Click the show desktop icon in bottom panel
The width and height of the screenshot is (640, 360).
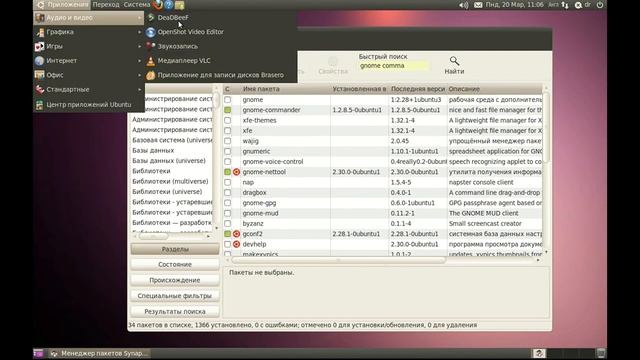click(x=38, y=353)
